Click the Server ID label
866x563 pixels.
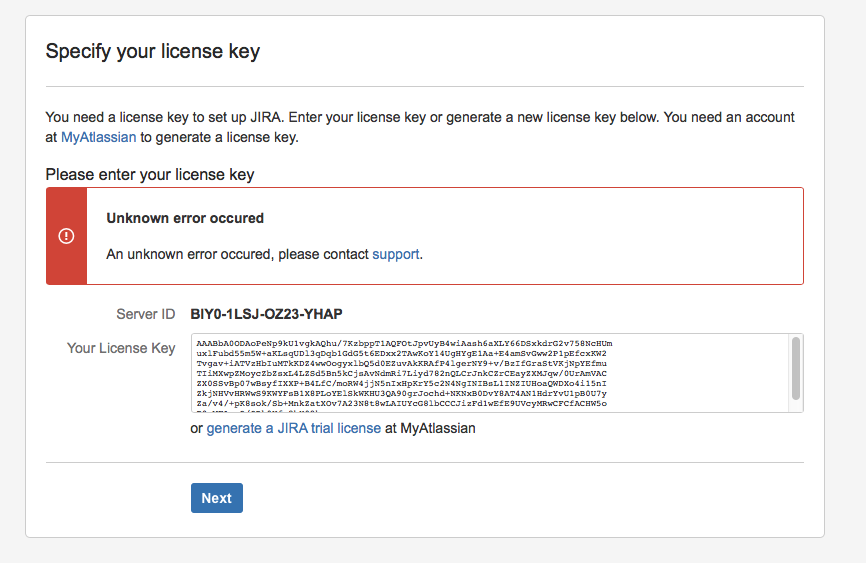[145, 314]
